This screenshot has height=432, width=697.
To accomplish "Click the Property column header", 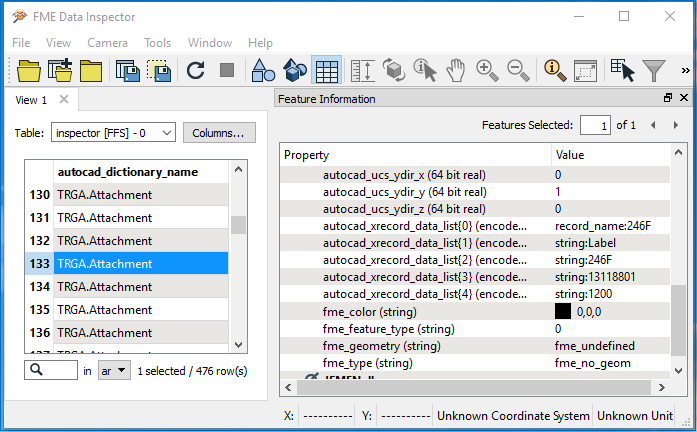I will click(416, 155).
